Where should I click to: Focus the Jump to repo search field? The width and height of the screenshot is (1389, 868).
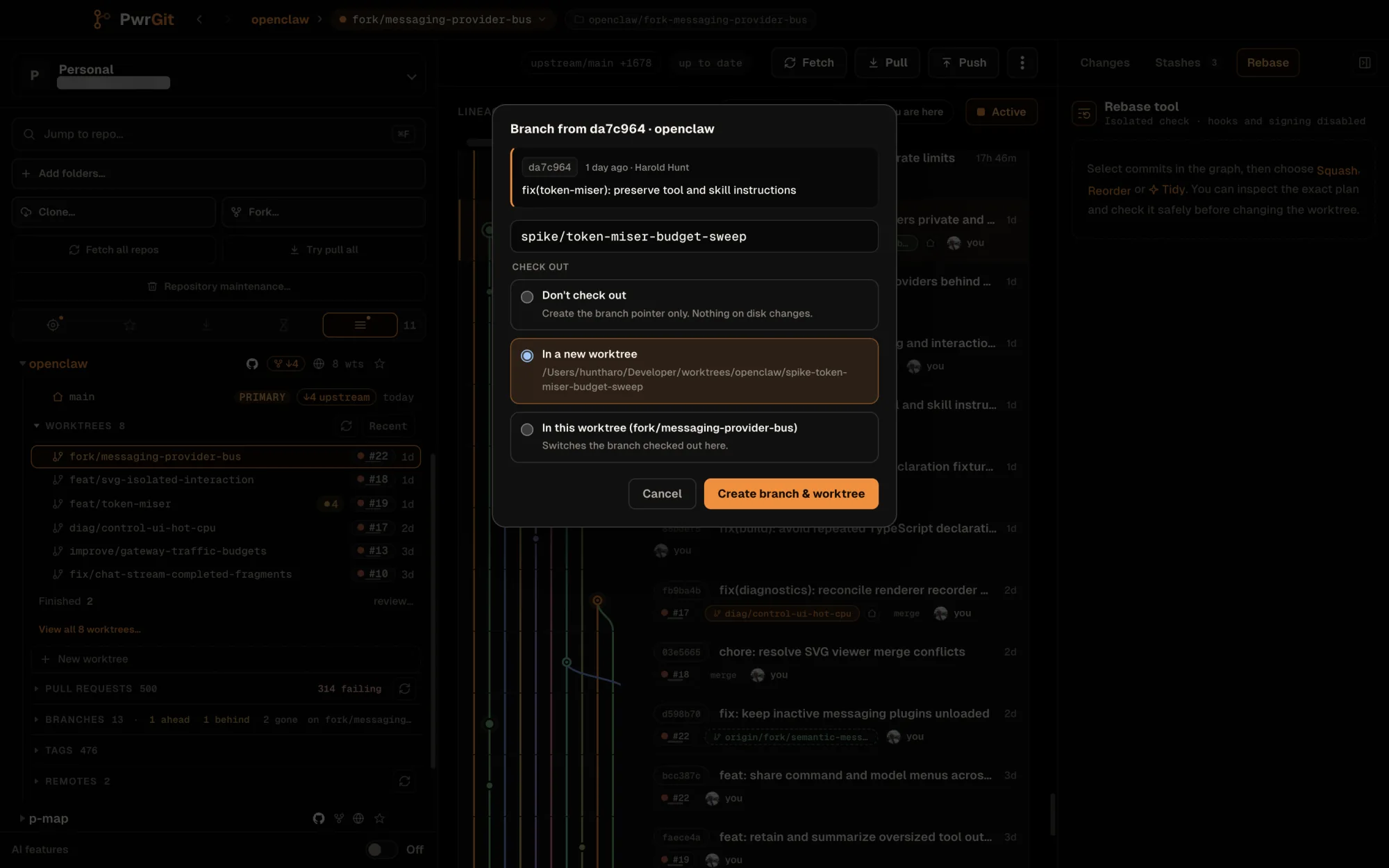coord(218,134)
